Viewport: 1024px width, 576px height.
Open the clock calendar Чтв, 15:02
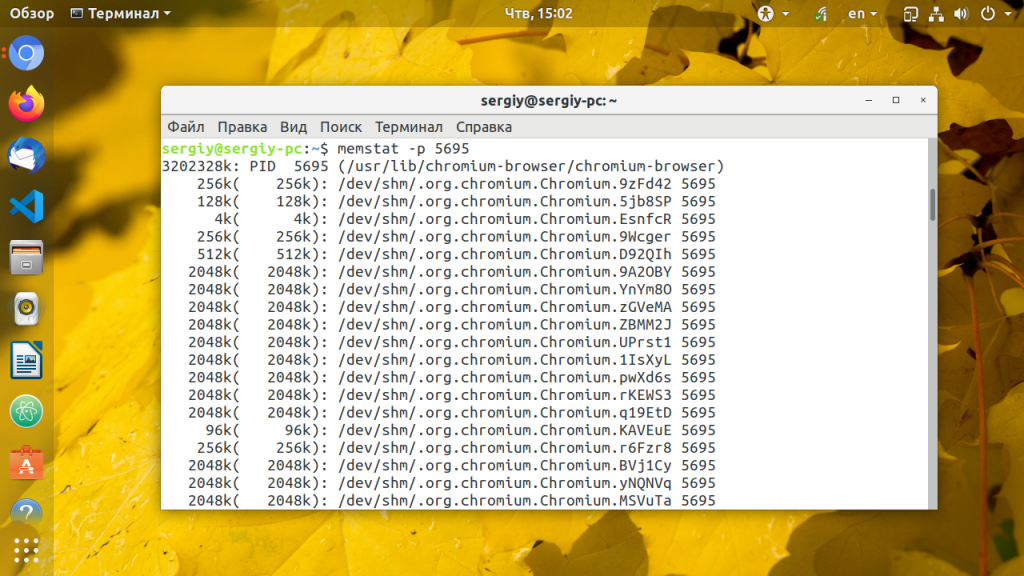tap(538, 13)
